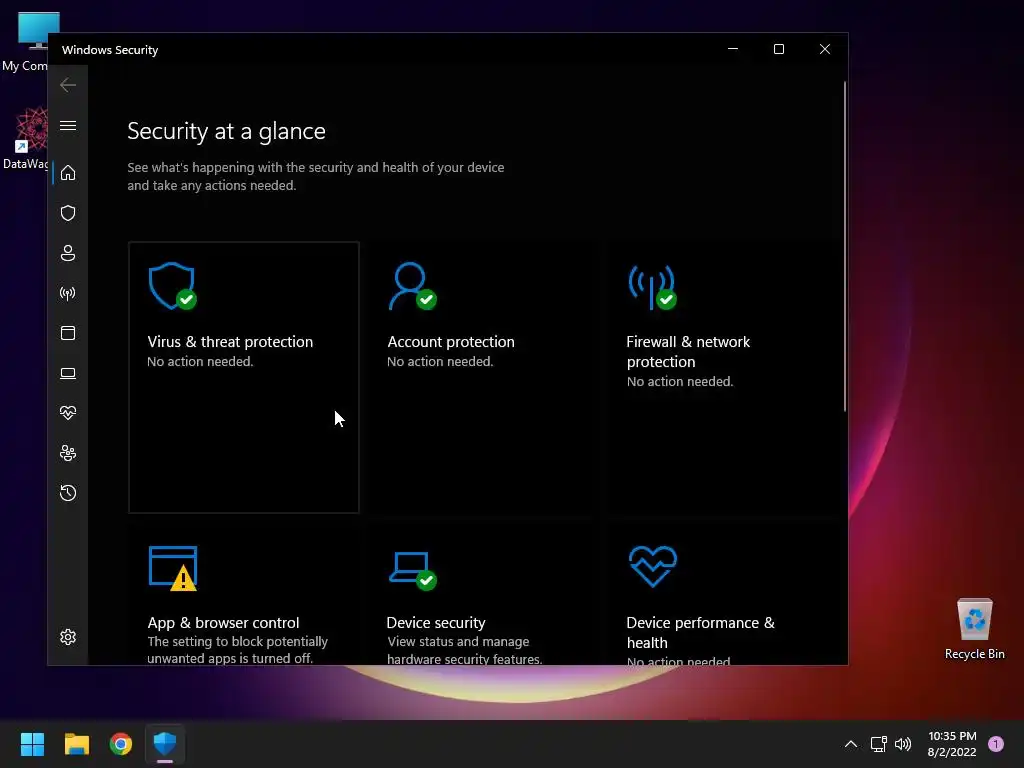Minimize the Windows Security window
This screenshot has width=1024, height=768.
733,50
